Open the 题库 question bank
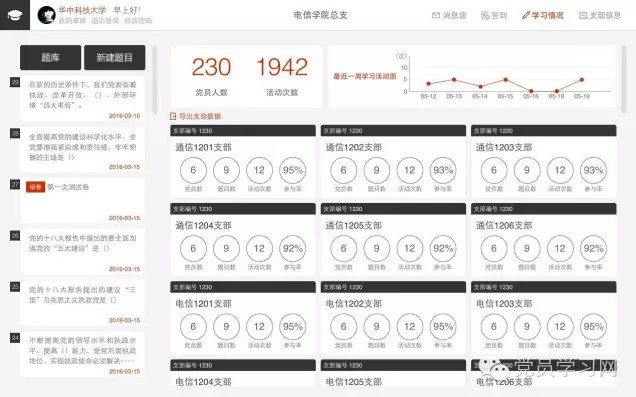636x397 pixels. (50, 58)
